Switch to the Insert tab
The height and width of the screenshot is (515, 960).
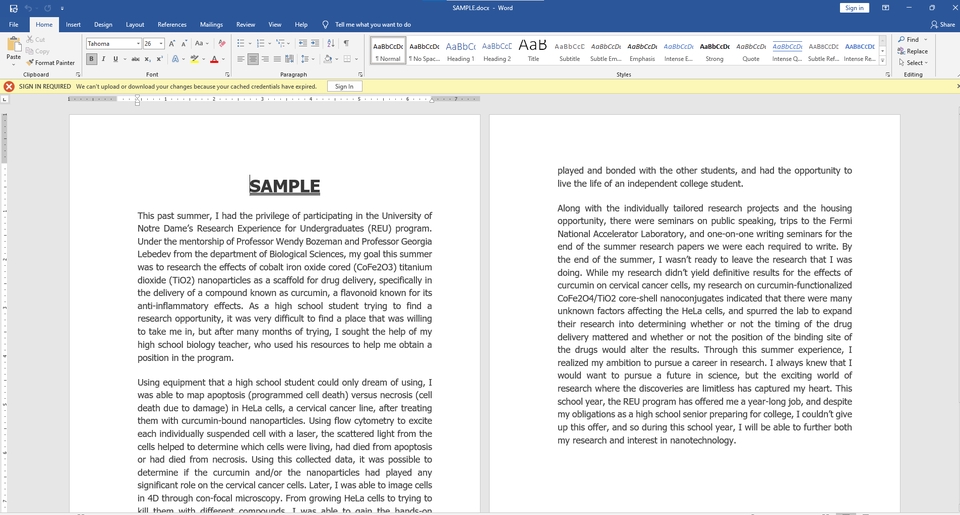coord(73,24)
